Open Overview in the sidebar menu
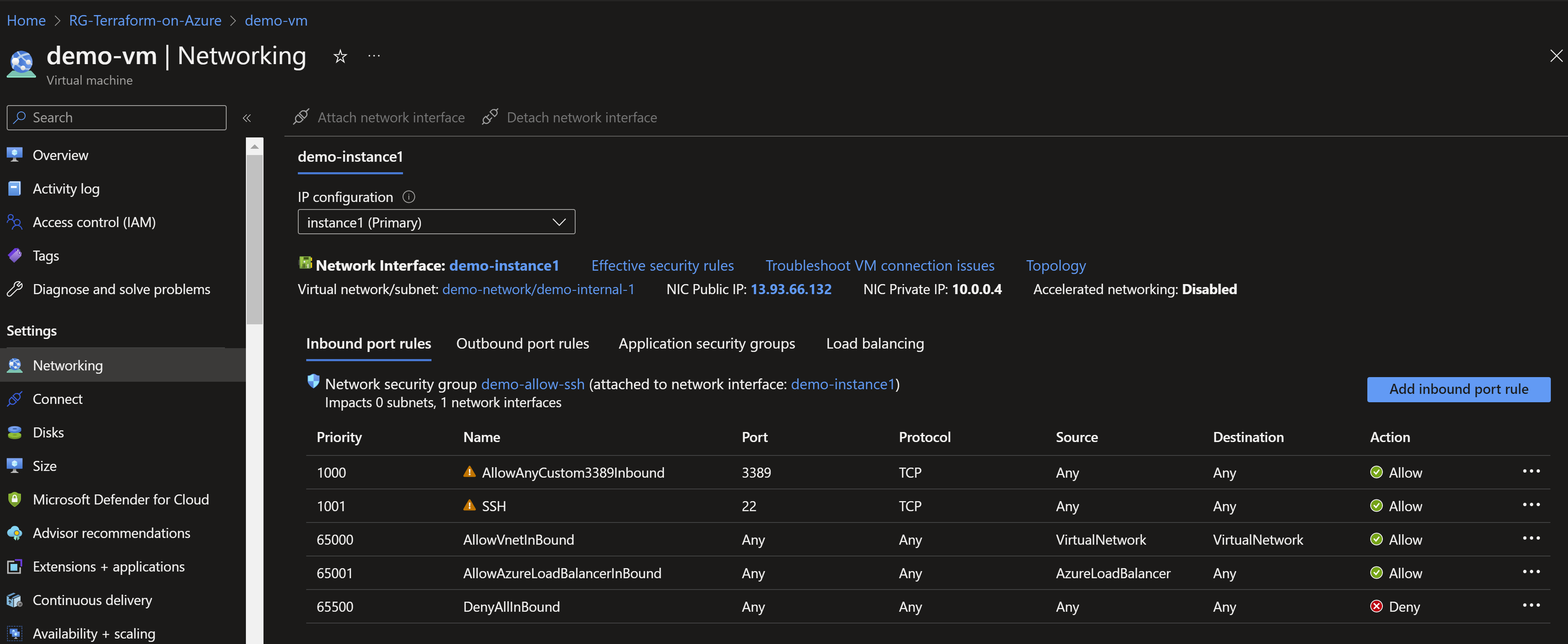Viewport: 1568px width, 644px height. coord(60,155)
